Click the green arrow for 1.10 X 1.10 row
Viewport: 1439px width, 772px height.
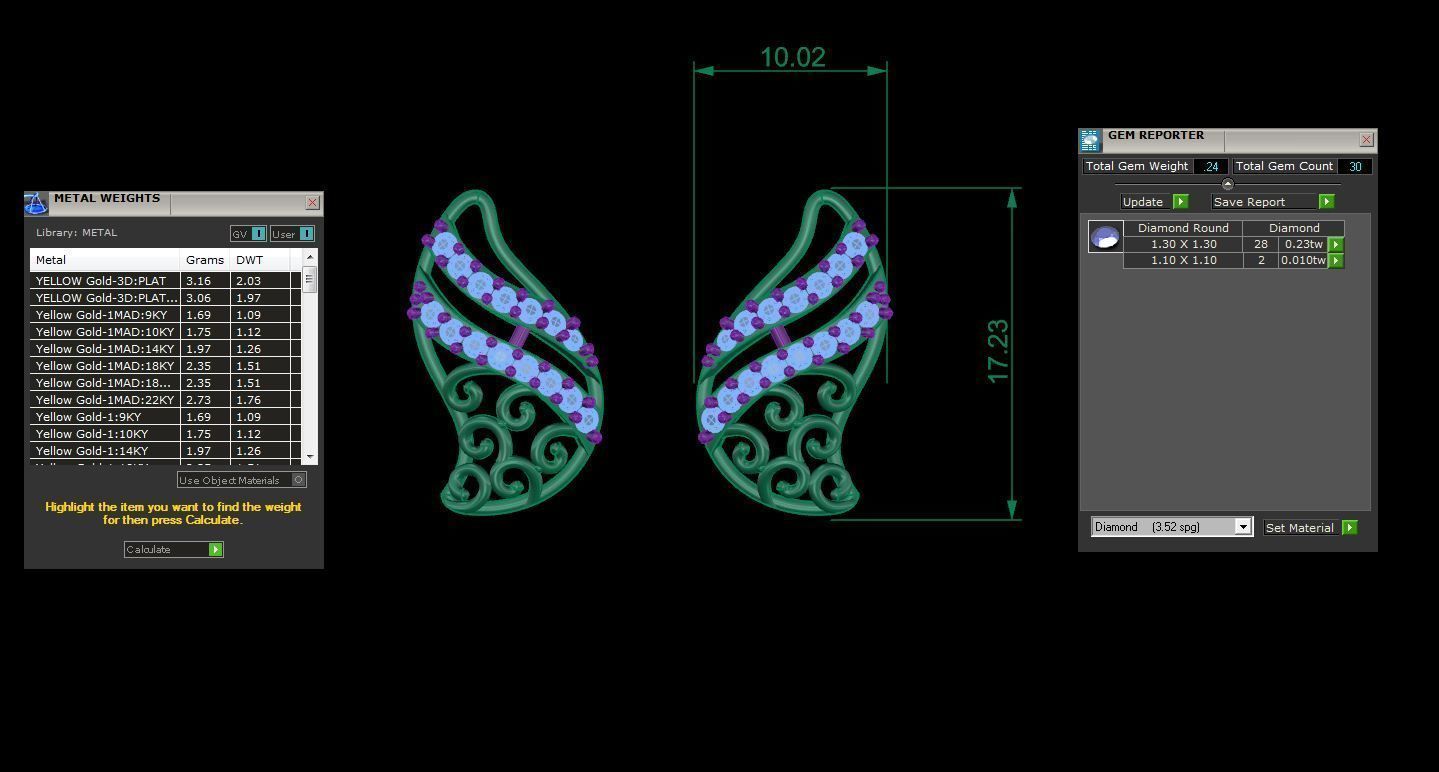pyautogui.click(x=1335, y=260)
